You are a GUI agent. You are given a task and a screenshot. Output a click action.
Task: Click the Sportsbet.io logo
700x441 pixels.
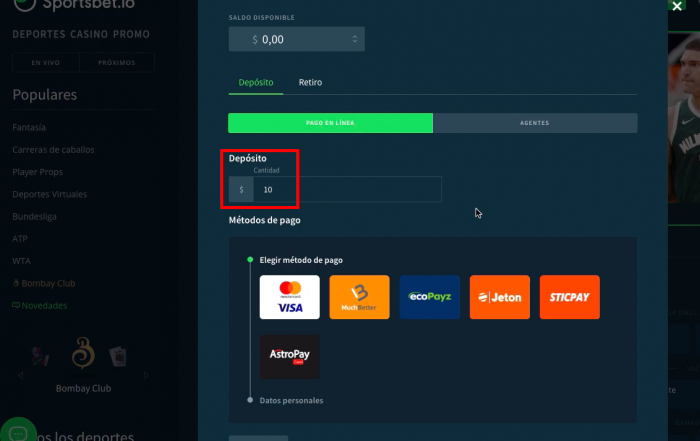(74, 5)
